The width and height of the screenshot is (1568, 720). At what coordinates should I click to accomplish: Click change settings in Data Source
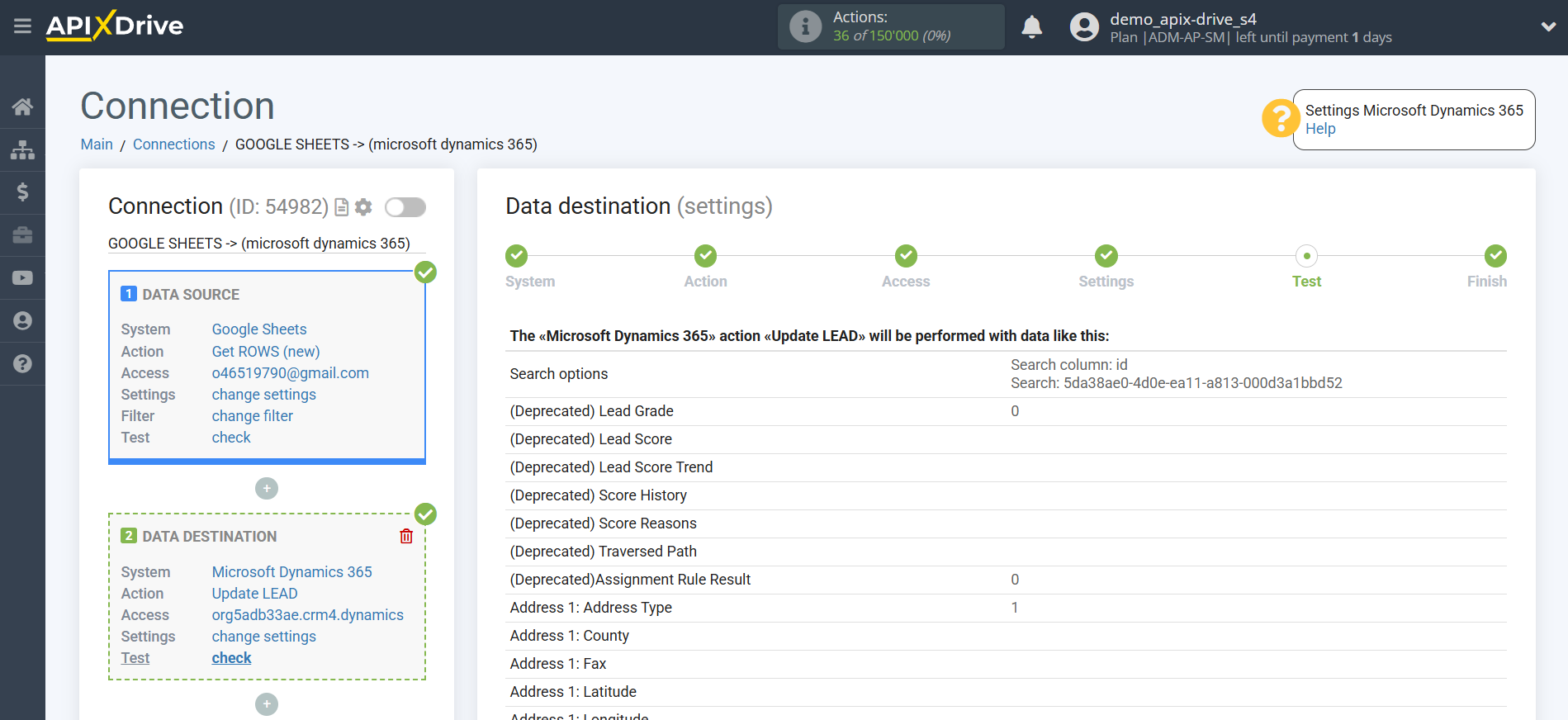click(x=263, y=395)
